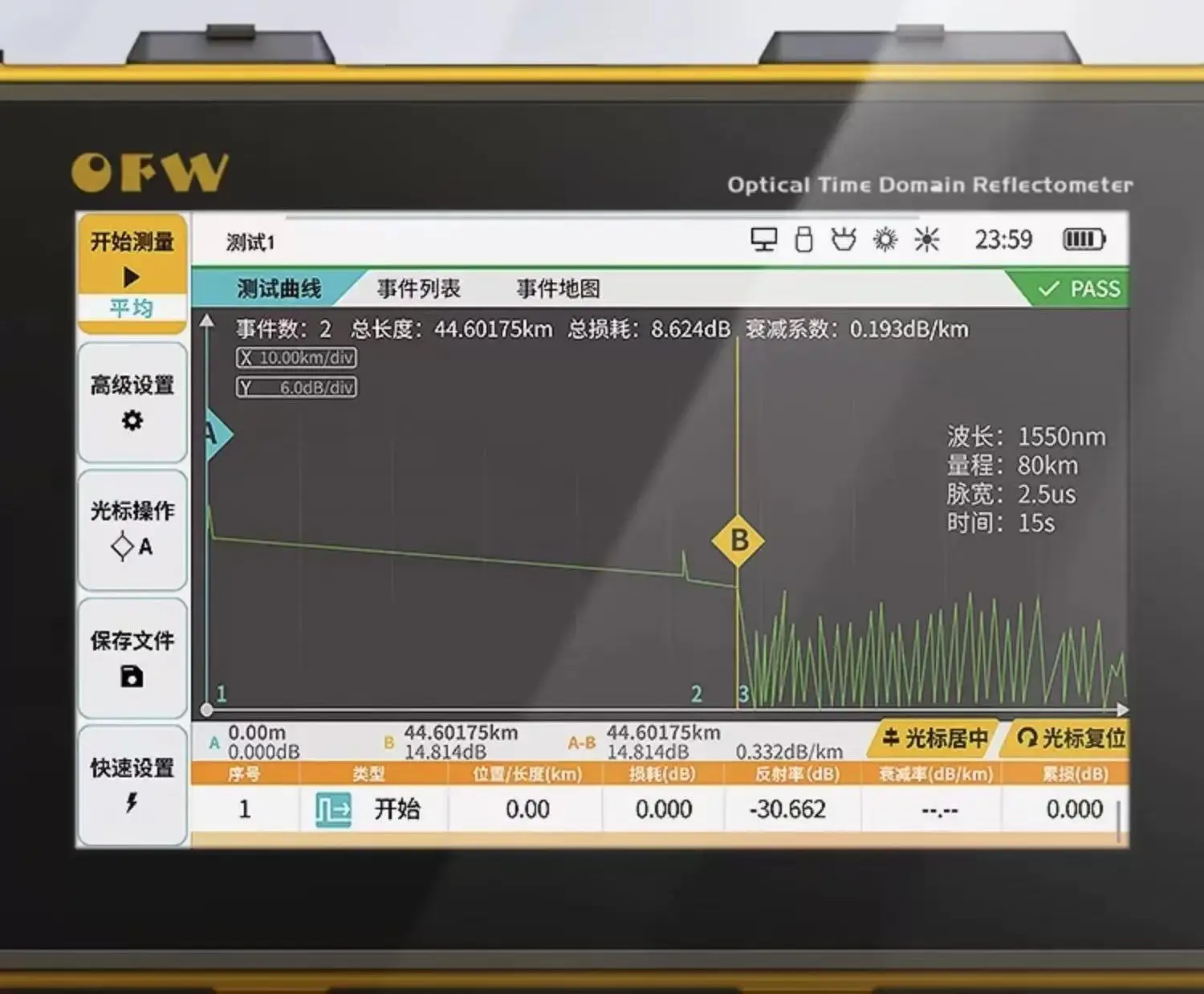Click the USB storage status icon

(x=803, y=239)
